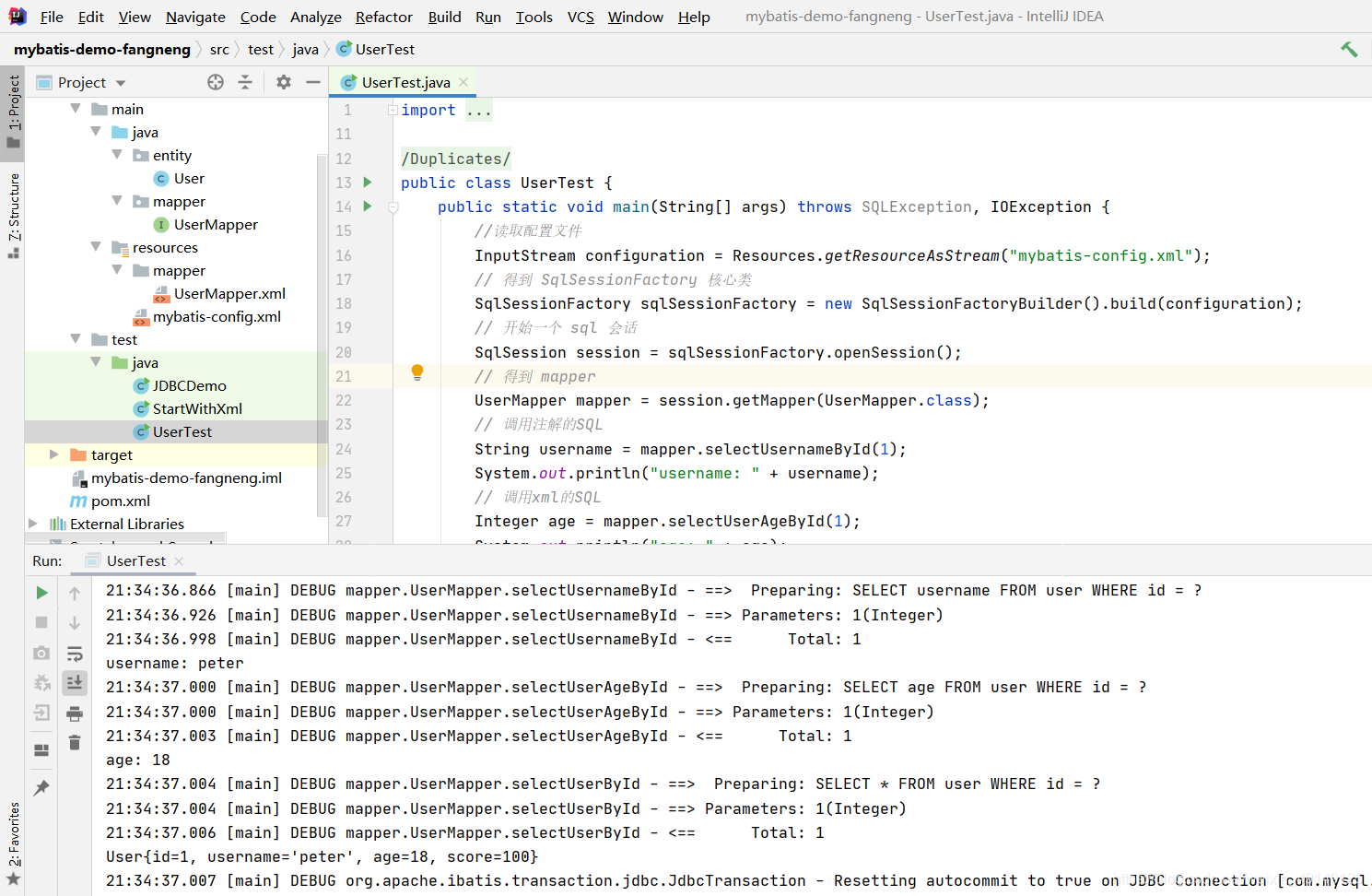1372x896 pixels.
Task: Switch to the UserTest.java editor tab
Action: pos(404,81)
